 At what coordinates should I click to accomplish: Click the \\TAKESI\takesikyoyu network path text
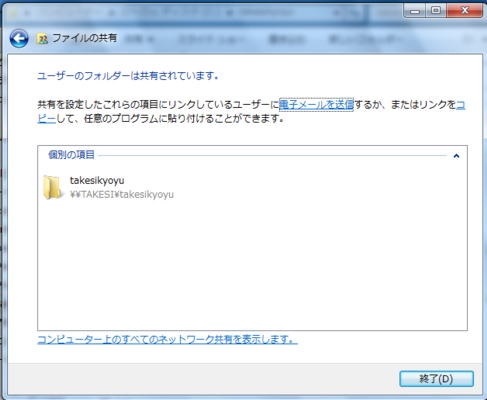point(122,194)
